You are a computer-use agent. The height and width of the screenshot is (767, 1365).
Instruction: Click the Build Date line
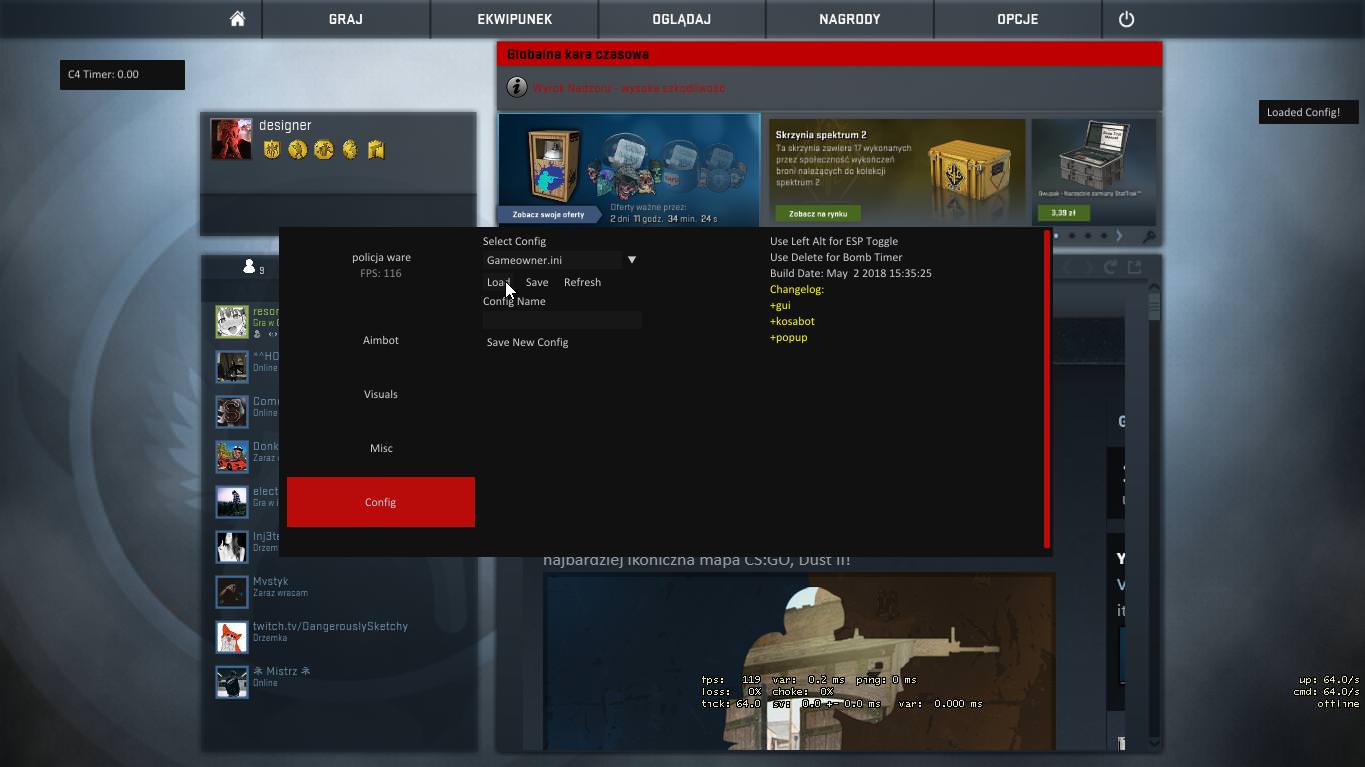click(x=851, y=273)
